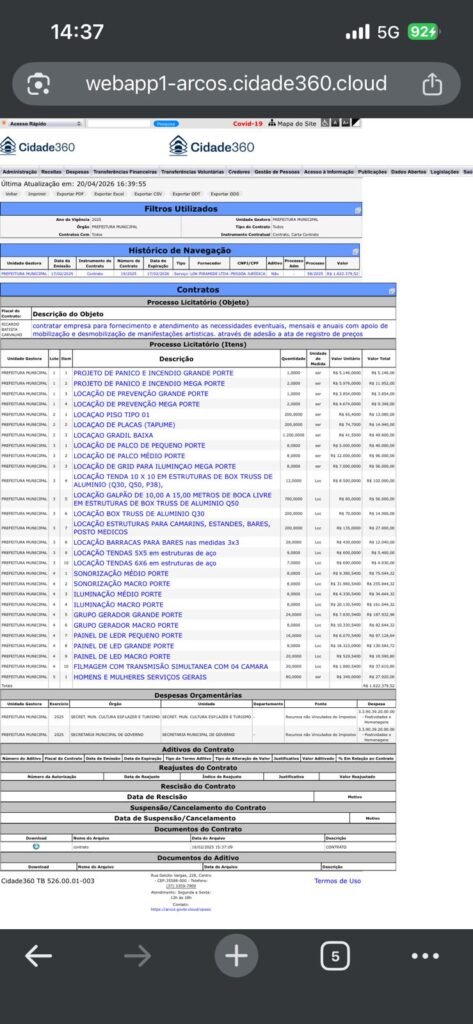Open the Acesso Rápido dropdown

click(x=42, y=123)
